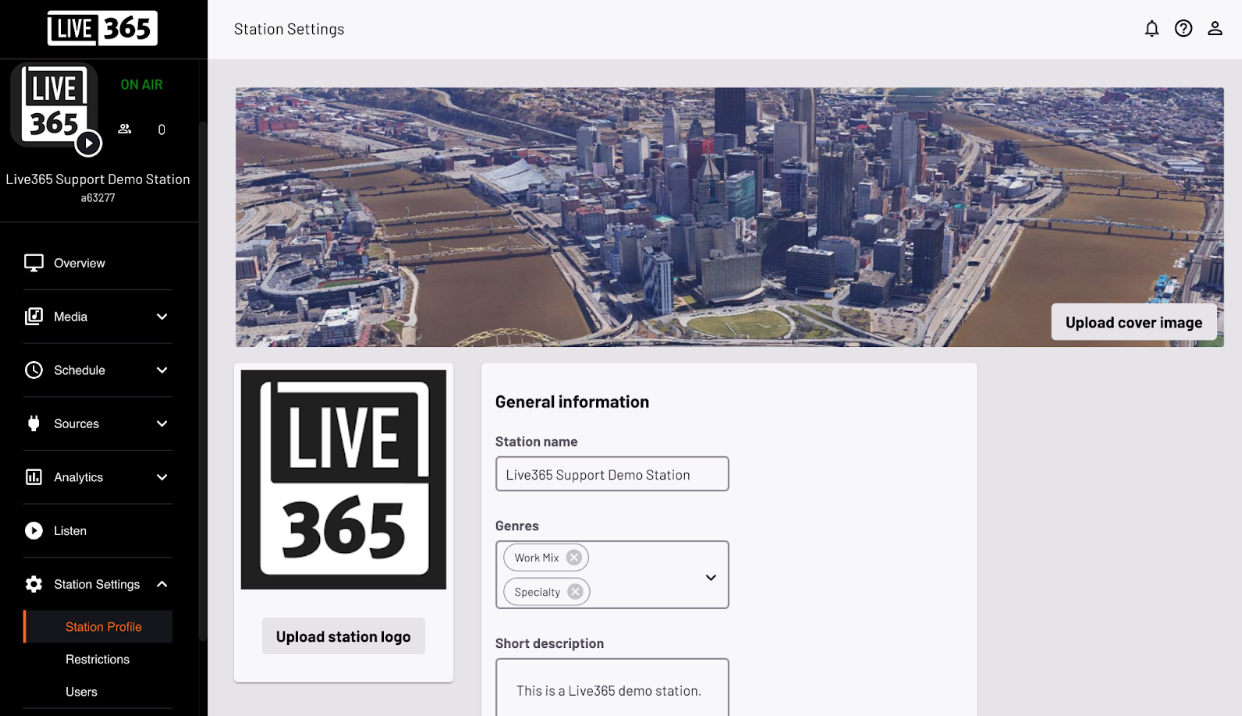Click Upload station logo button
The image size is (1242, 716).
pos(343,636)
